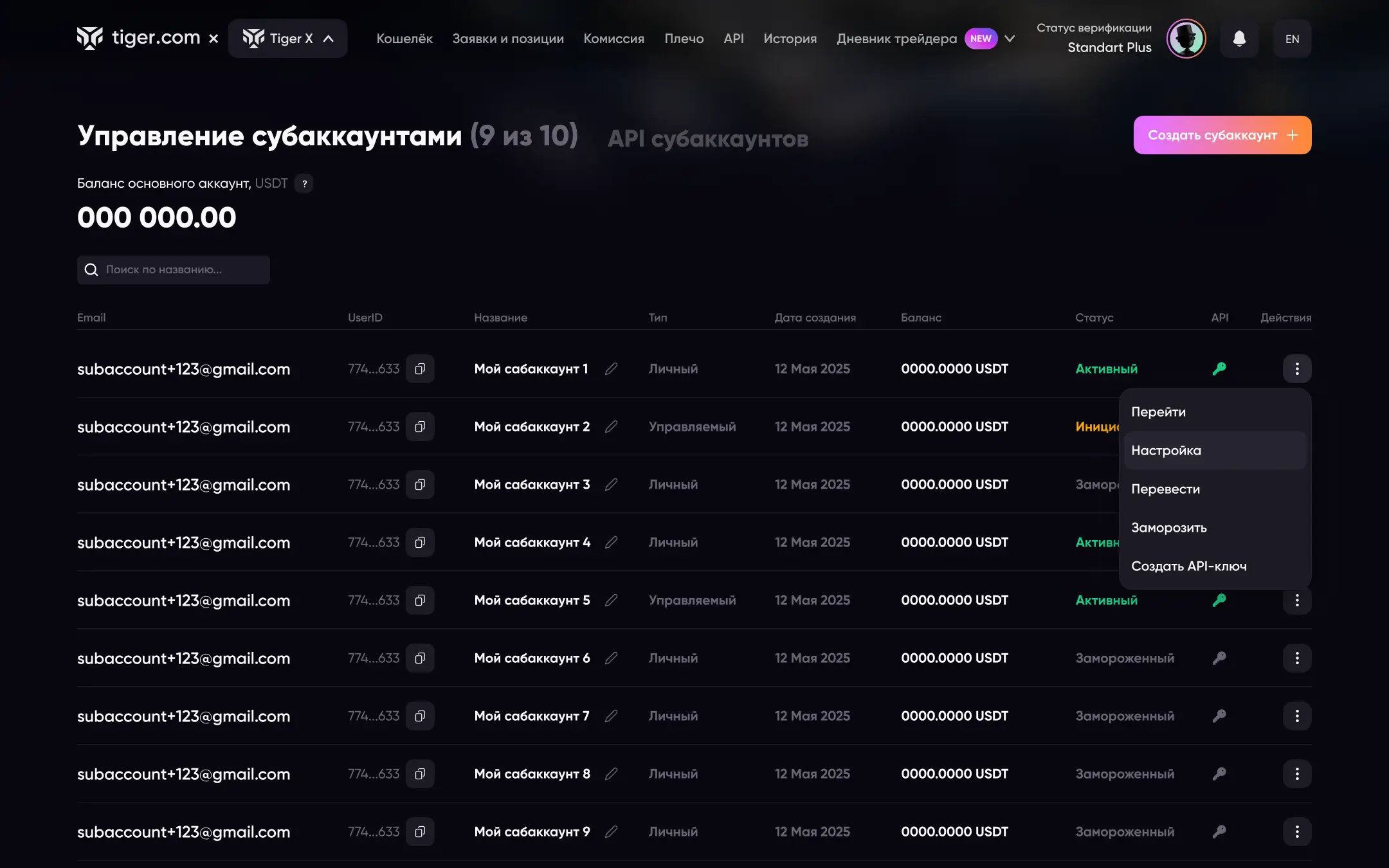1389x868 pixels.
Task: Click gray API key of Мой сабаккаунт 7
Action: (x=1219, y=716)
